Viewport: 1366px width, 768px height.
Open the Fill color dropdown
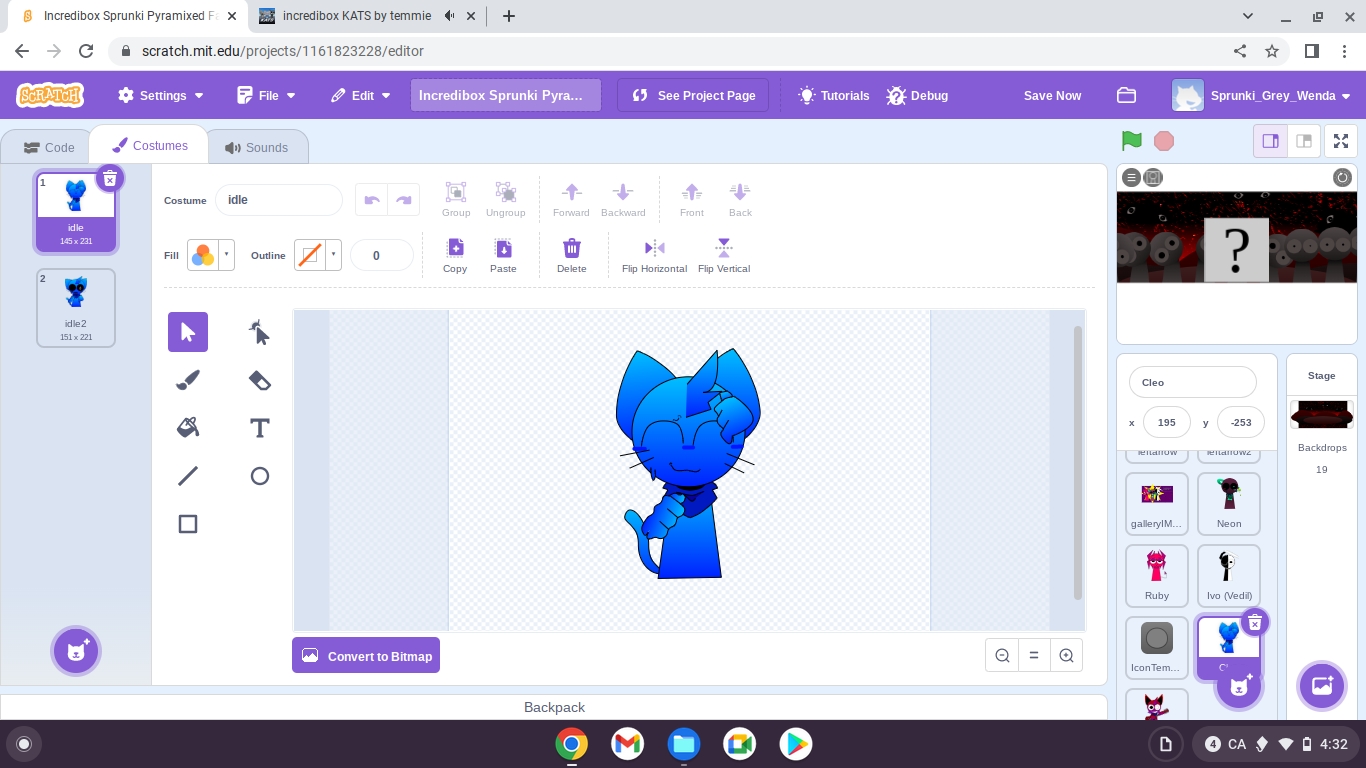pyautogui.click(x=227, y=255)
